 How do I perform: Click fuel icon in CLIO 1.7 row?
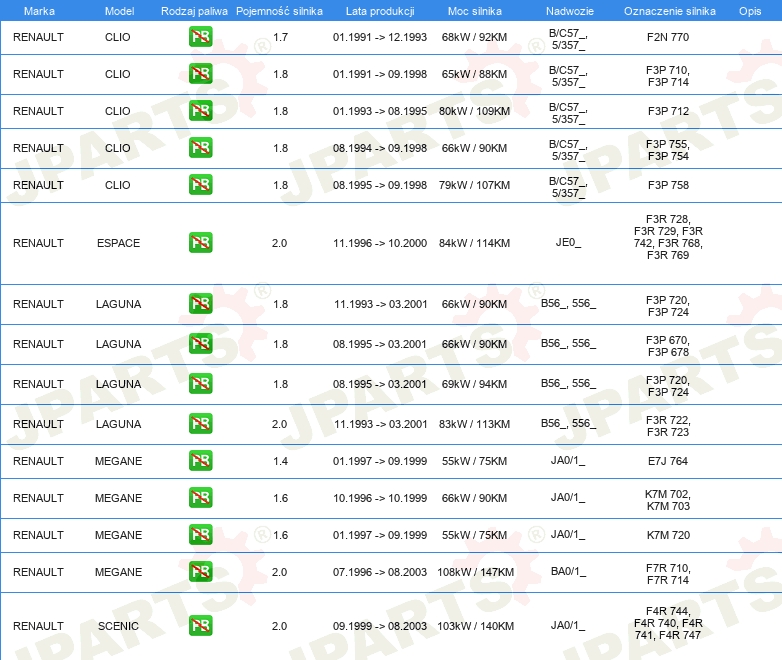tap(200, 37)
